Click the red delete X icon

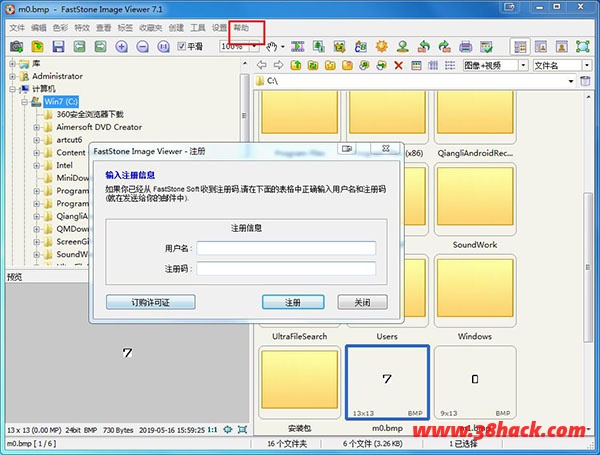tap(399, 65)
